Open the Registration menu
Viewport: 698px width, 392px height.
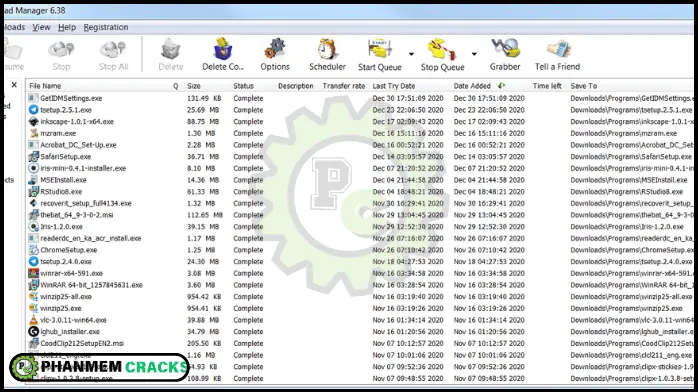pos(106,27)
